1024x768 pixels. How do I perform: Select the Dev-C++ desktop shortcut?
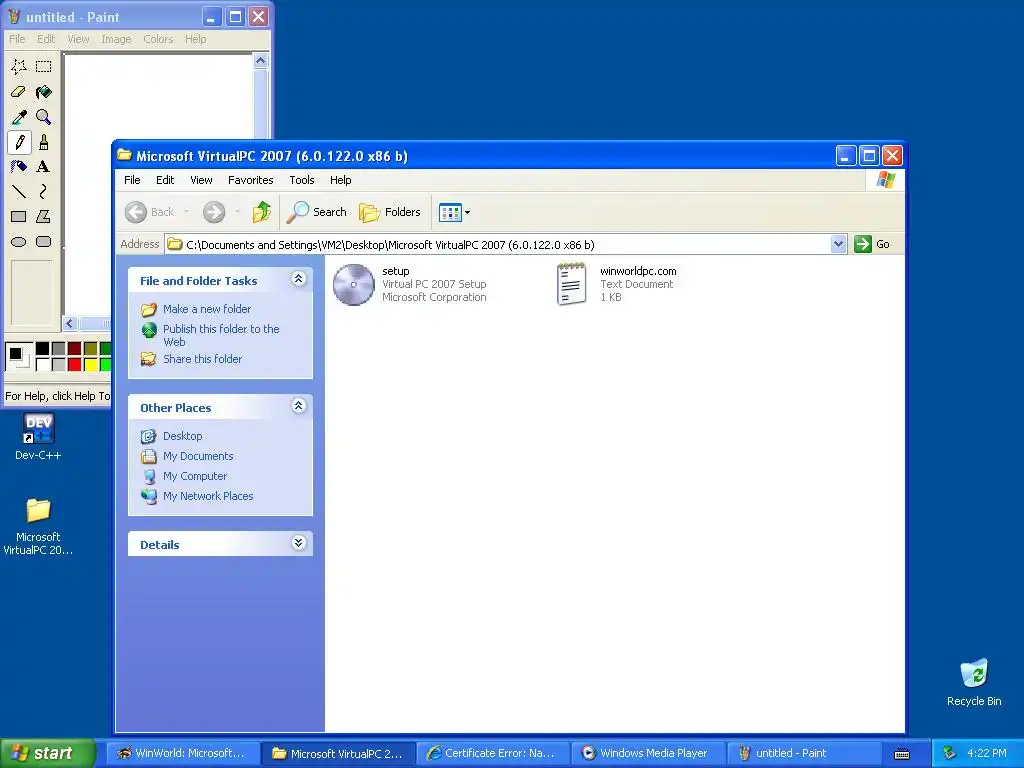38,437
